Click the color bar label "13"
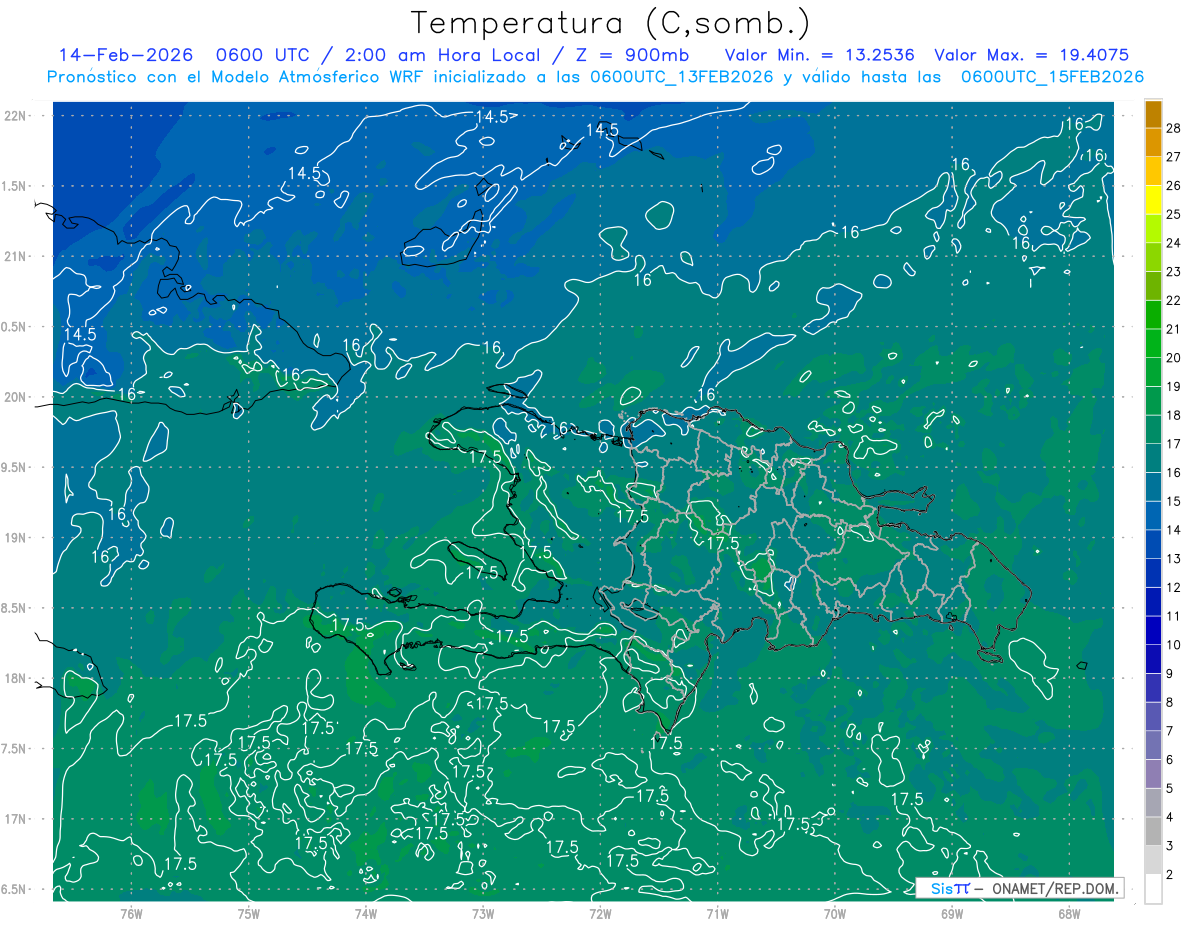 pos(1174,559)
